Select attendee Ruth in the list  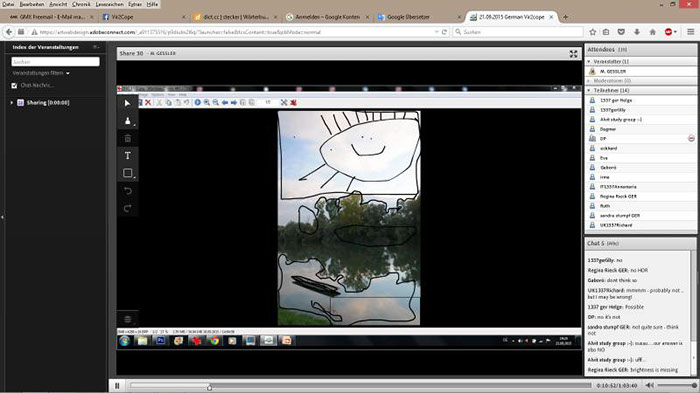coord(641,206)
